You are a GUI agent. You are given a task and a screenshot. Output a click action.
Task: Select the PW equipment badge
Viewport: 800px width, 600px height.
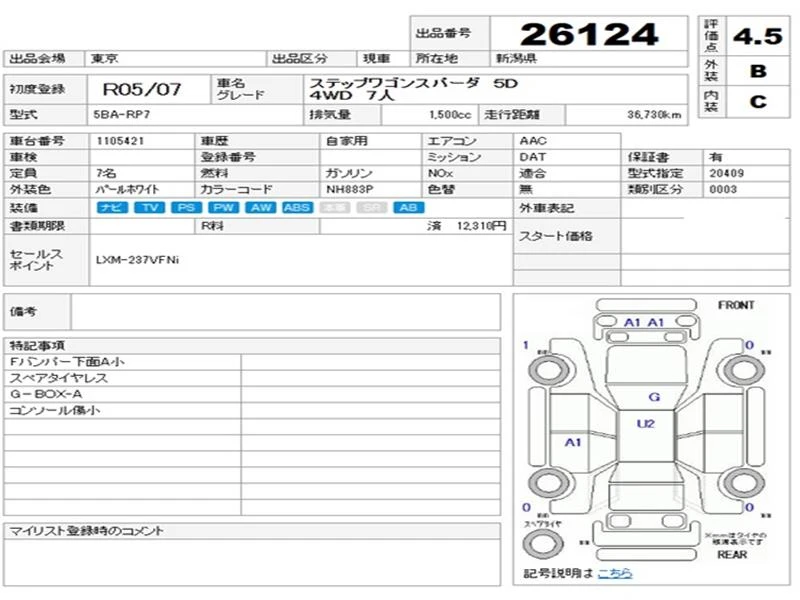(x=223, y=208)
